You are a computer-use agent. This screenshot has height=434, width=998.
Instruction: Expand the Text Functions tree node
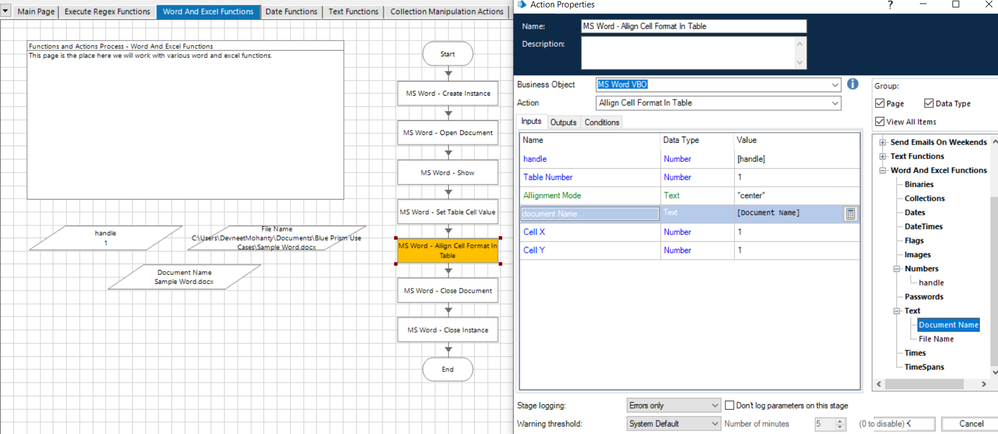point(882,156)
